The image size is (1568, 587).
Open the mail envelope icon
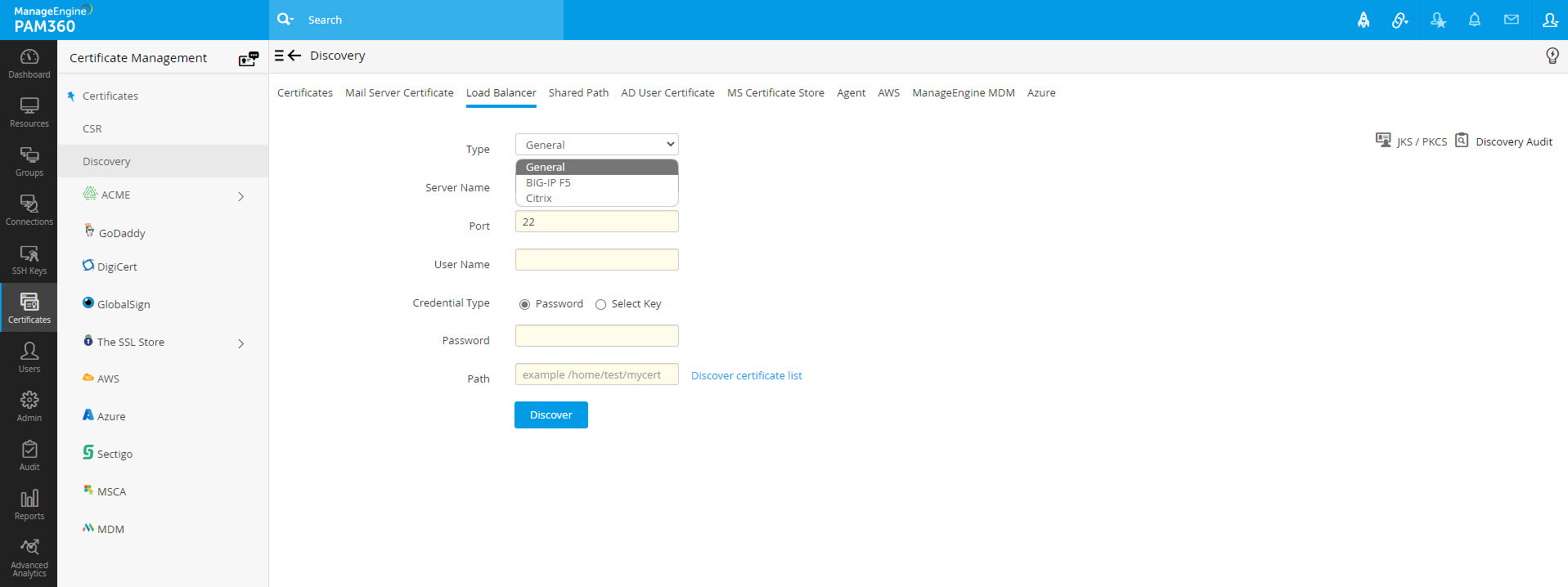pyautogui.click(x=1512, y=20)
